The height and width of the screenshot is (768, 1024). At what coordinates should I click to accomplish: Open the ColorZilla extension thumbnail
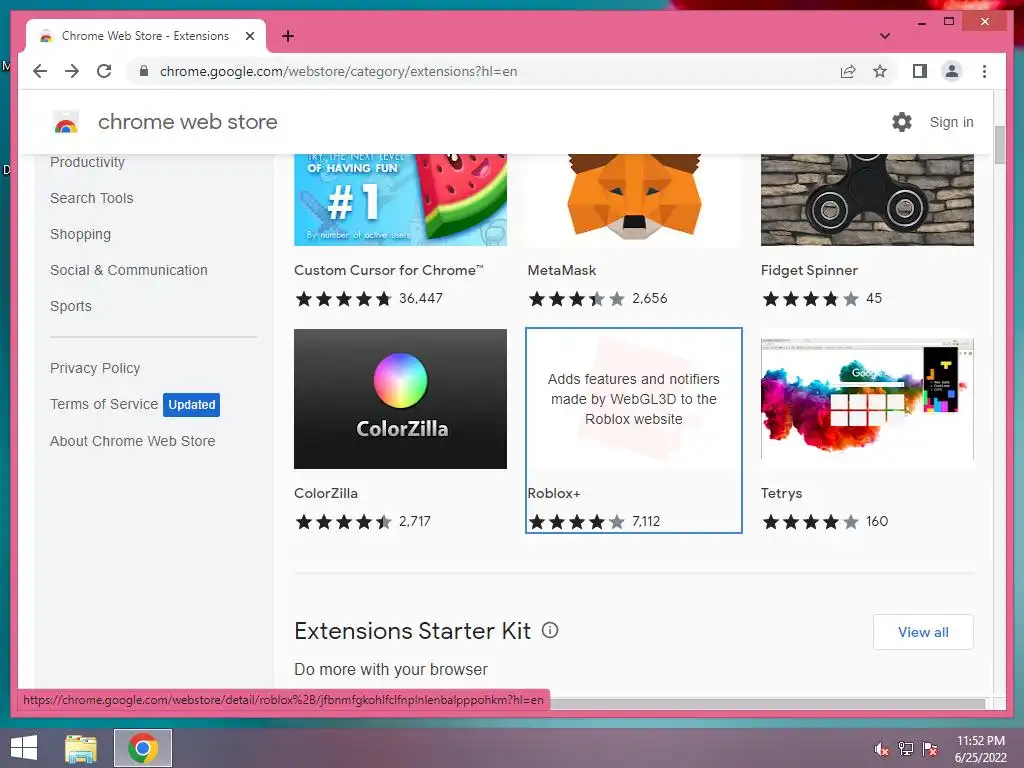[400, 399]
